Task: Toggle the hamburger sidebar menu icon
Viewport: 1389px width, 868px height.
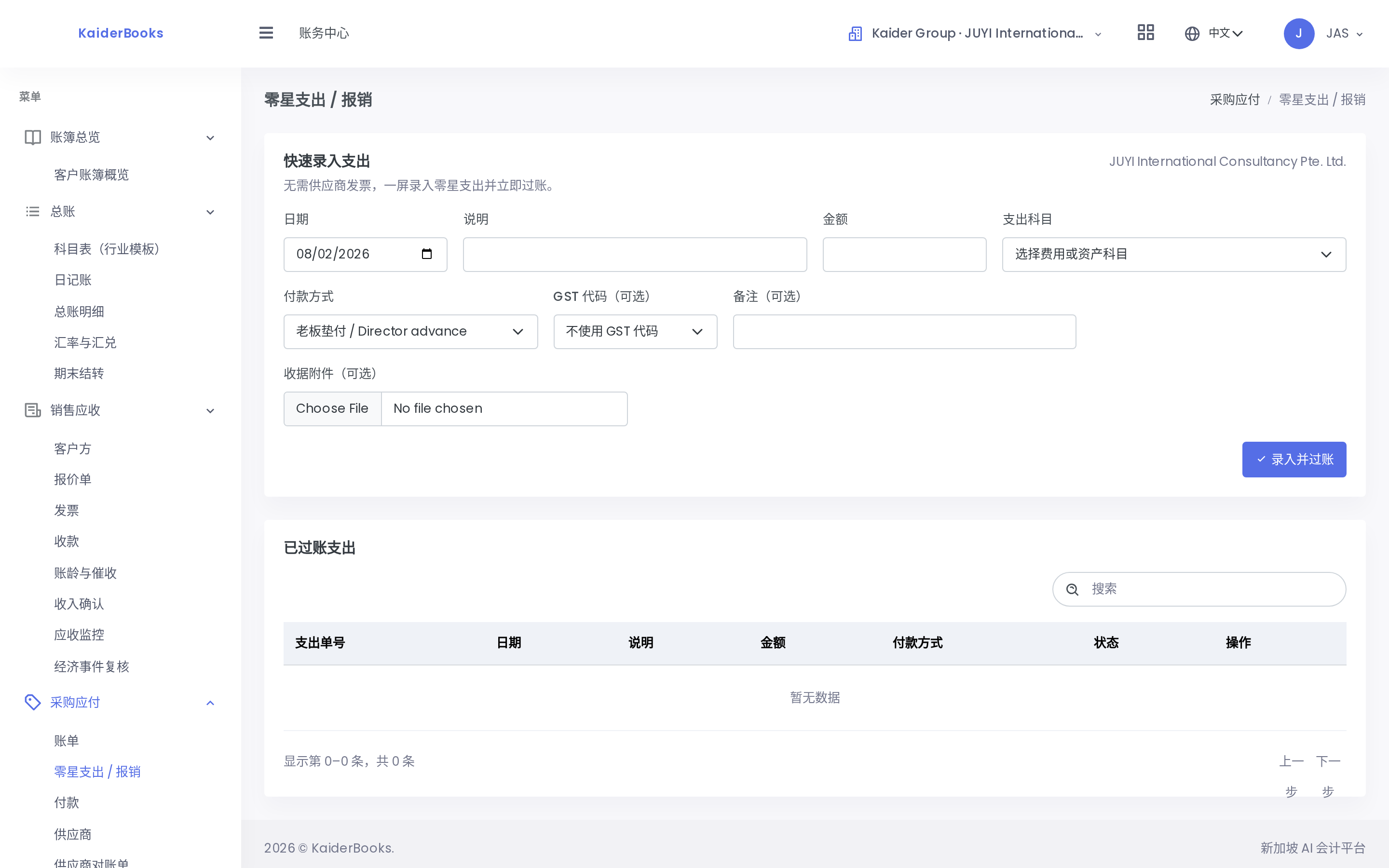Action: click(266, 33)
